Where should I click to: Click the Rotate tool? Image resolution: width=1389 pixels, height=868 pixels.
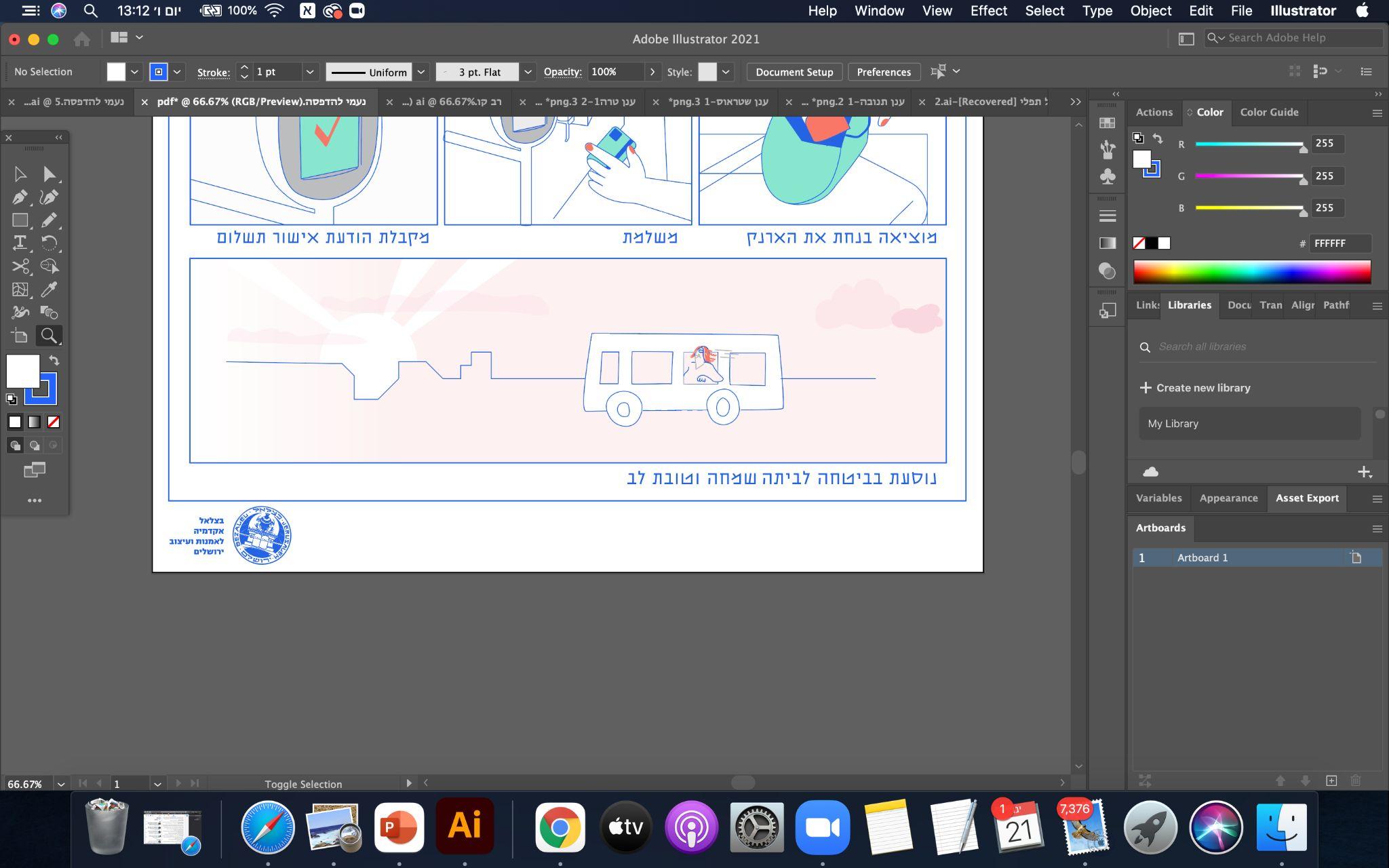[49, 243]
